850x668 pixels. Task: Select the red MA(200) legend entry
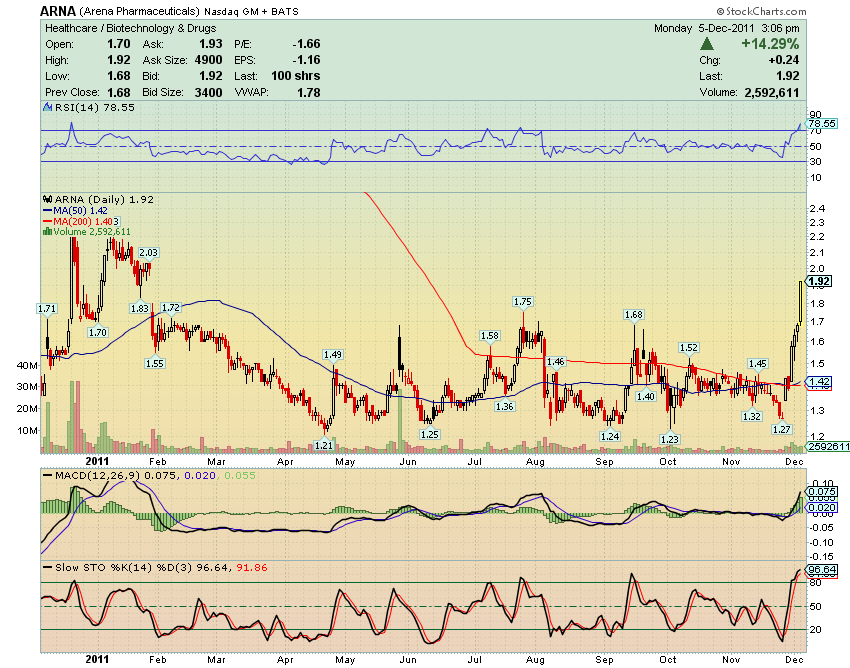(81, 221)
